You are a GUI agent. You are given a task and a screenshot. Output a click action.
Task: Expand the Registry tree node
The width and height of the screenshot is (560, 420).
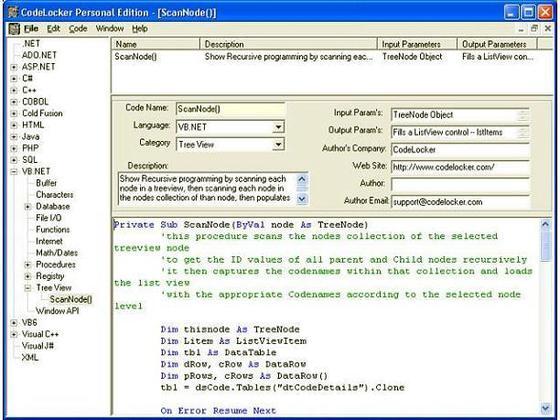click(28, 276)
